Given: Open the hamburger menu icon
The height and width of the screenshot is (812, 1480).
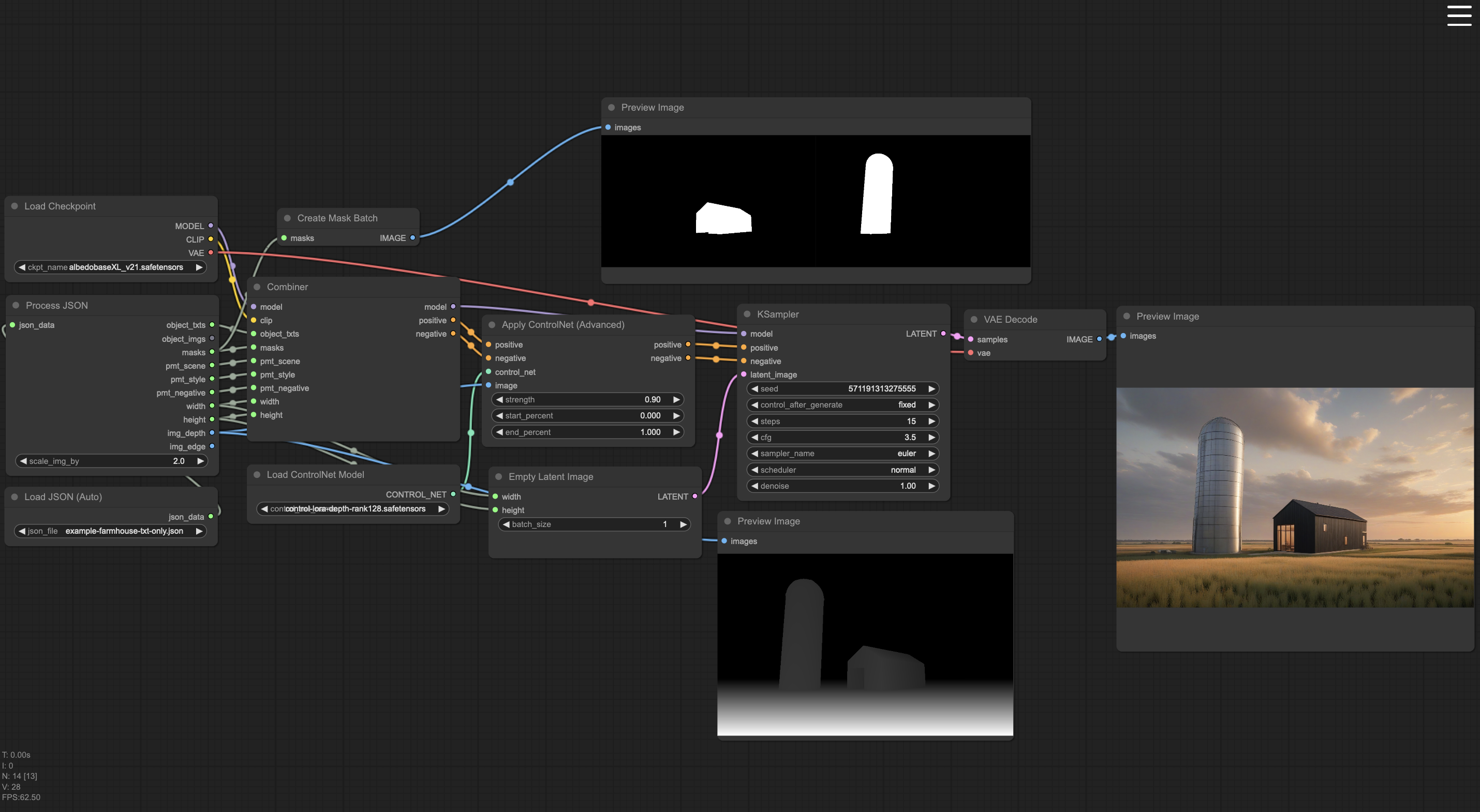Looking at the screenshot, I should (x=1459, y=16).
